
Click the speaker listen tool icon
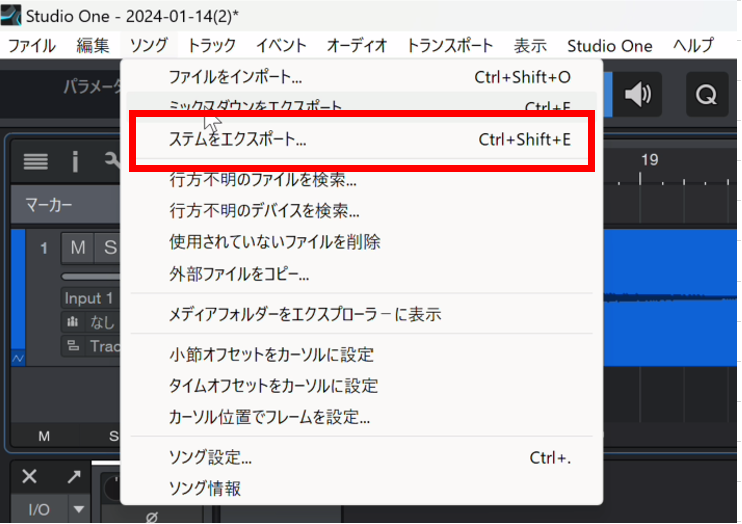point(637,94)
